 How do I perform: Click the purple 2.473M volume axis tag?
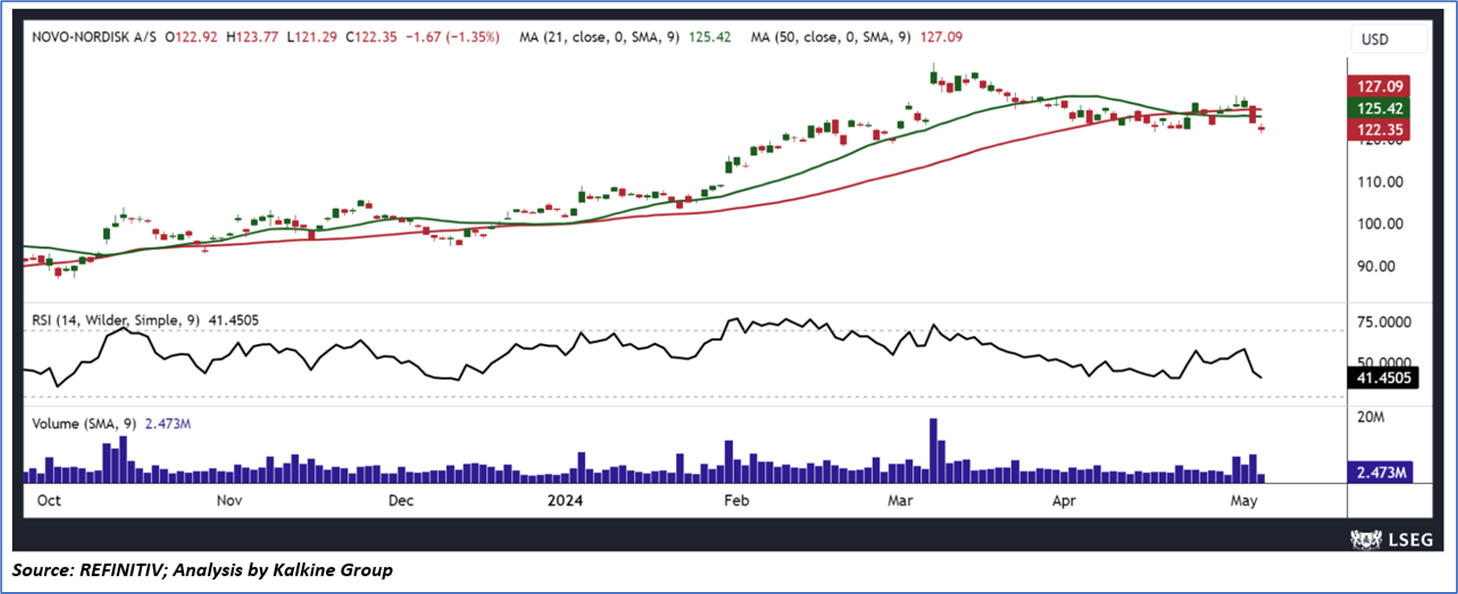(x=1381, y=472)
